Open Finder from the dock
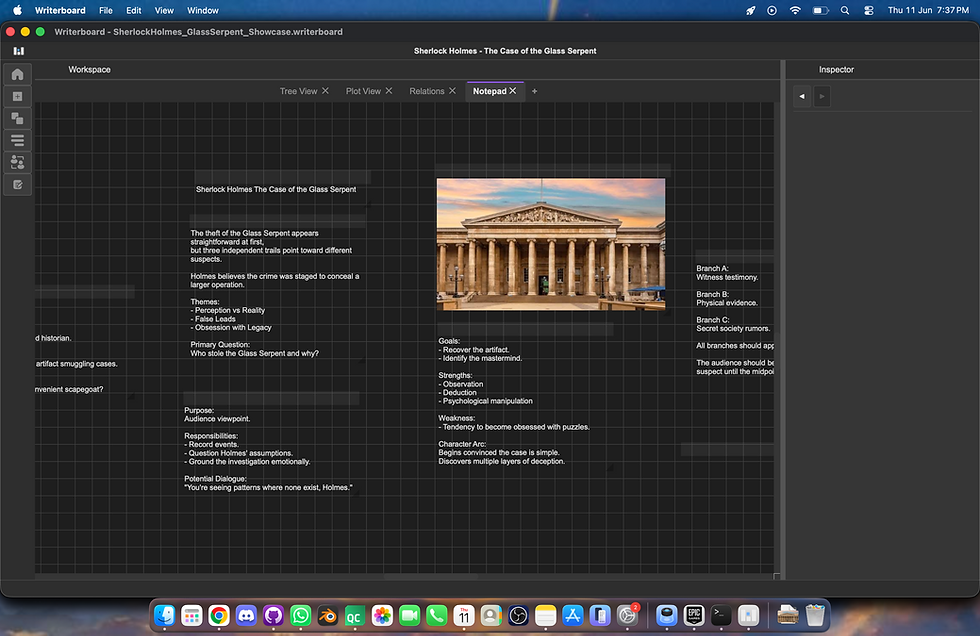This screenshot has width=980, height=636. click(x=164, y=616)
